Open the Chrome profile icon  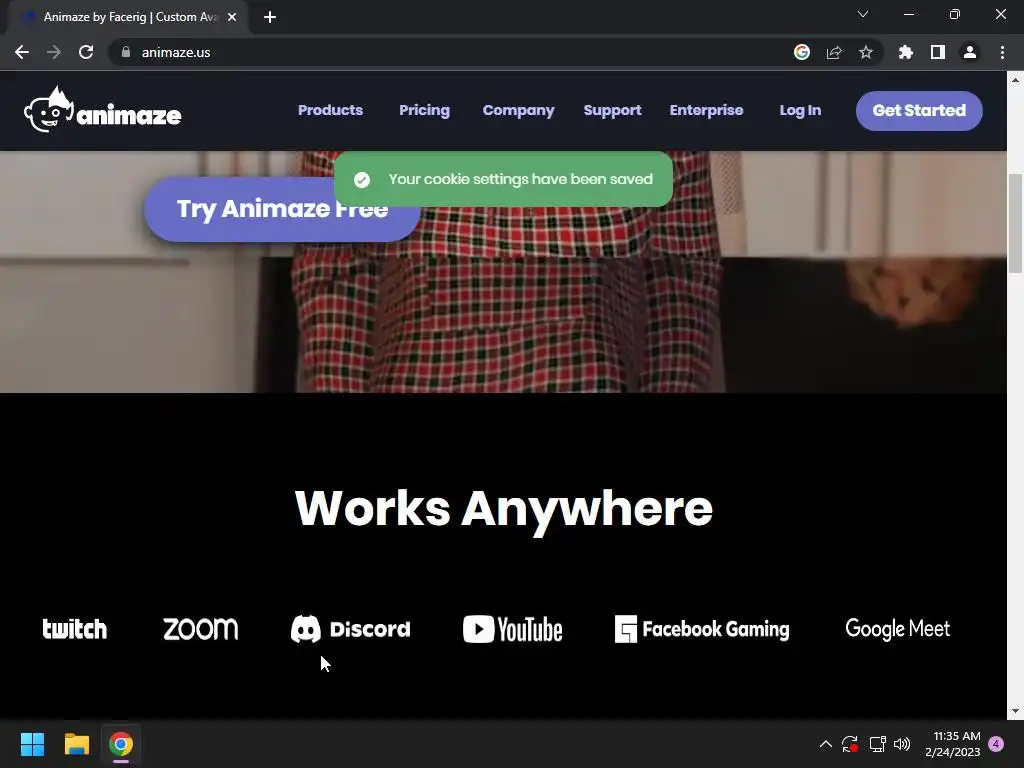click(970, 52)
